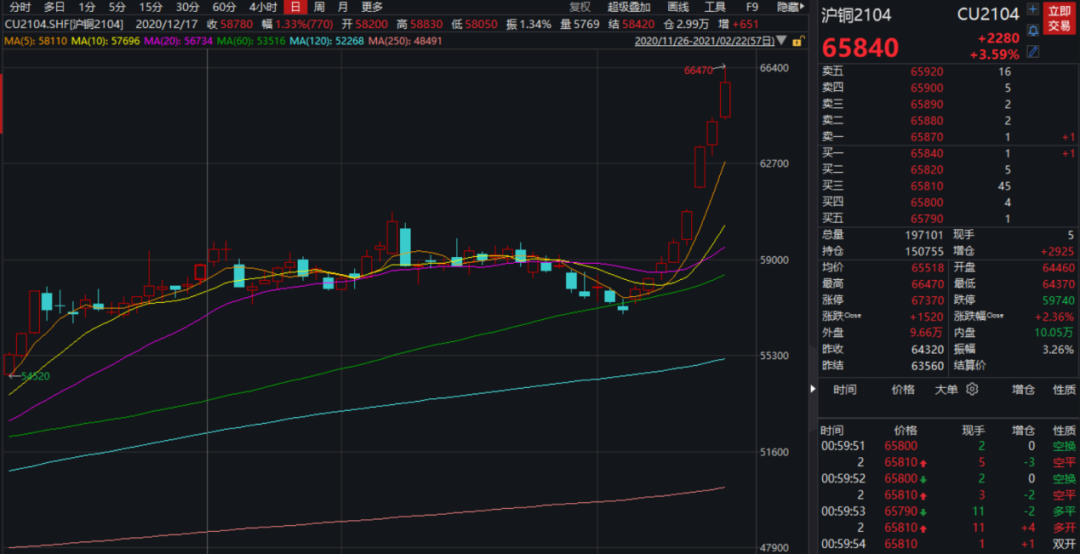Screen dimensions: 1080x554
Task: Click the F9 button in the toolbar
Action: point(752,7)
